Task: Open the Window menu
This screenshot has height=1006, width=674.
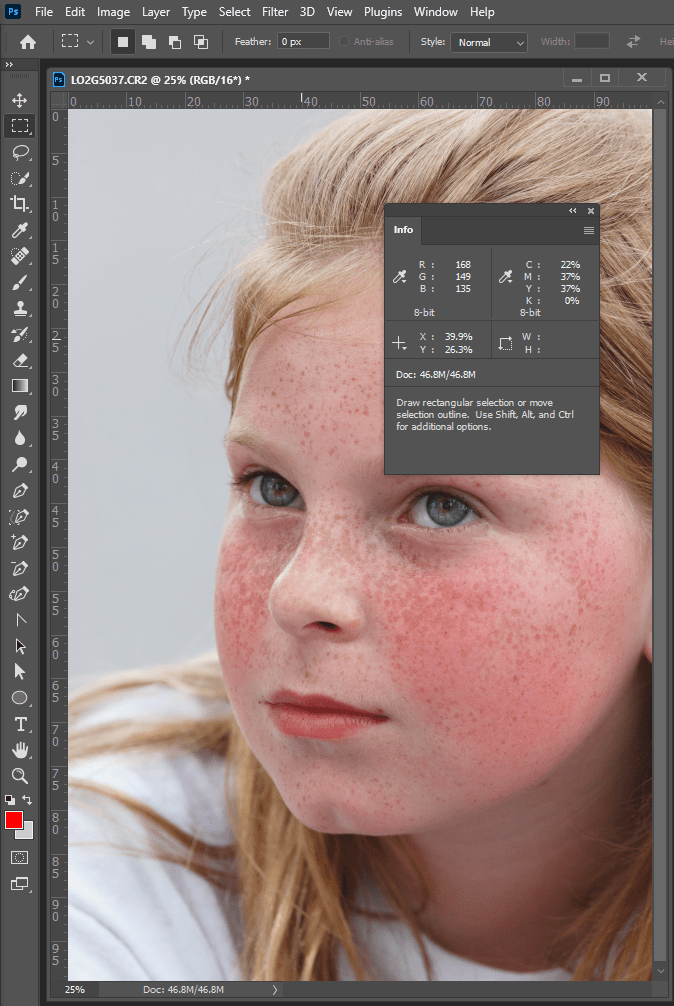Action: 435,12
